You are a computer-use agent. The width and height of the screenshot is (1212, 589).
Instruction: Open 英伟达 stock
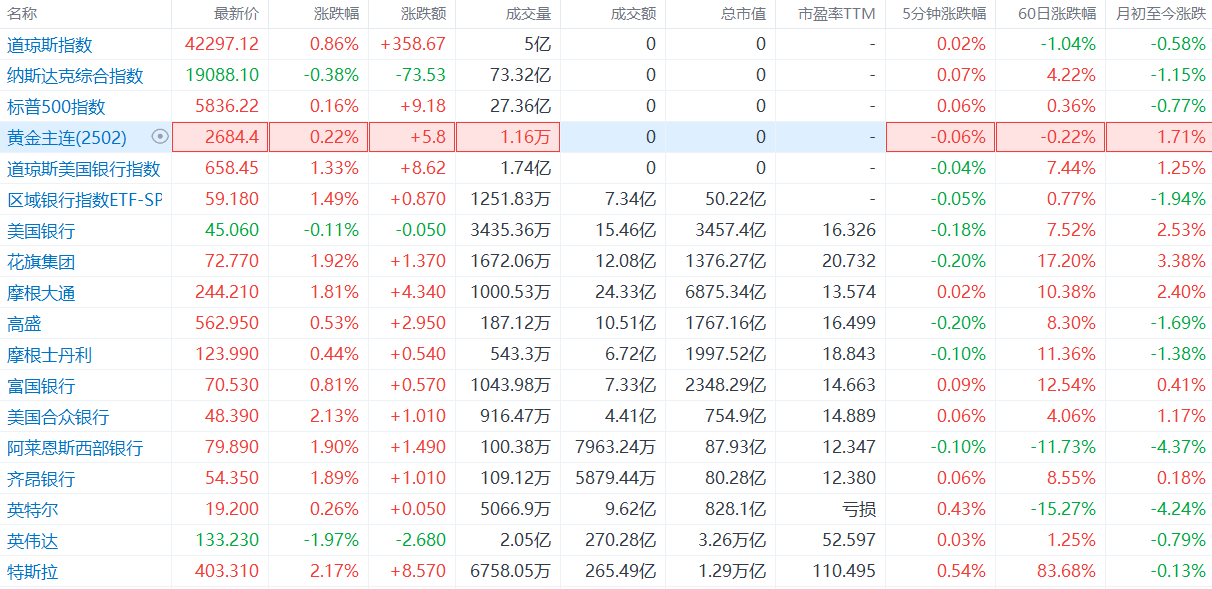32,541
